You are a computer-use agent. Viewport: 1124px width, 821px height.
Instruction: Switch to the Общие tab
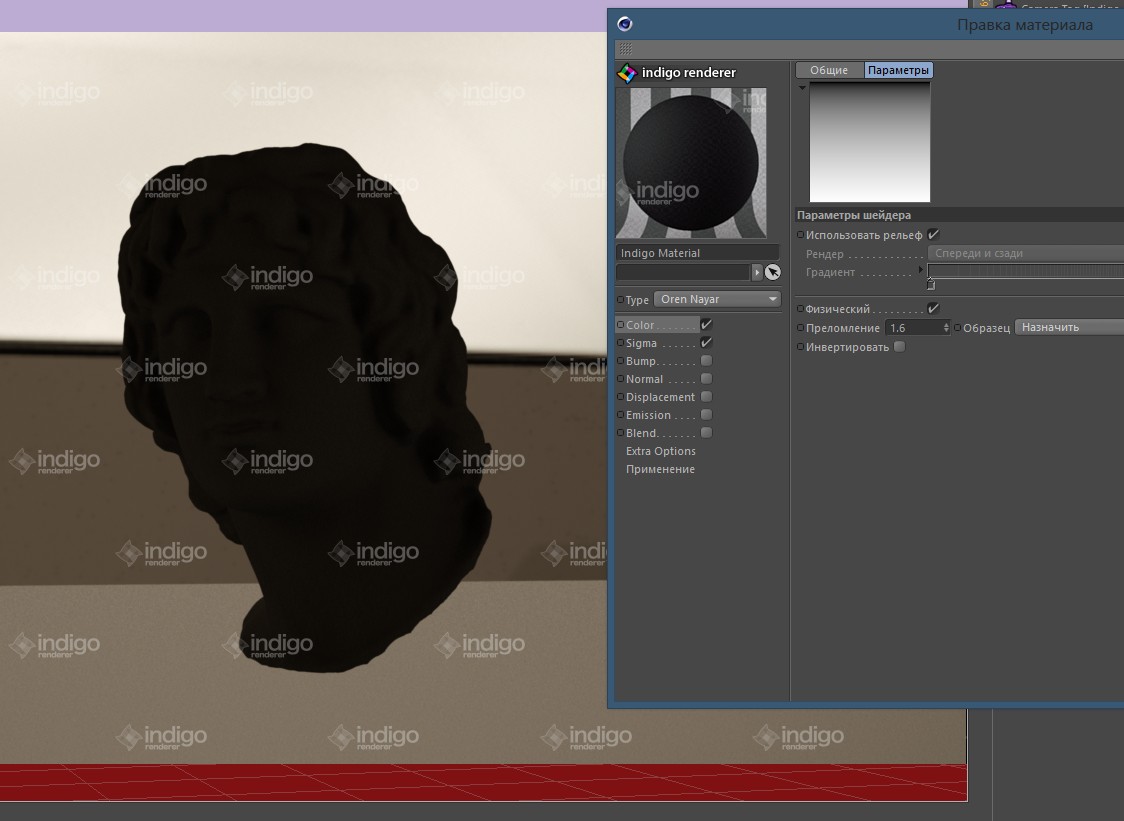click(829, 70)
